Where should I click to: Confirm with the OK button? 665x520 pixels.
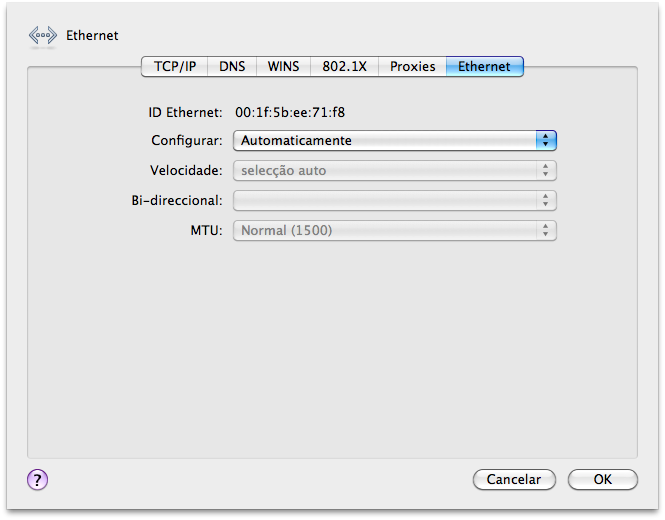pos(602,480)
